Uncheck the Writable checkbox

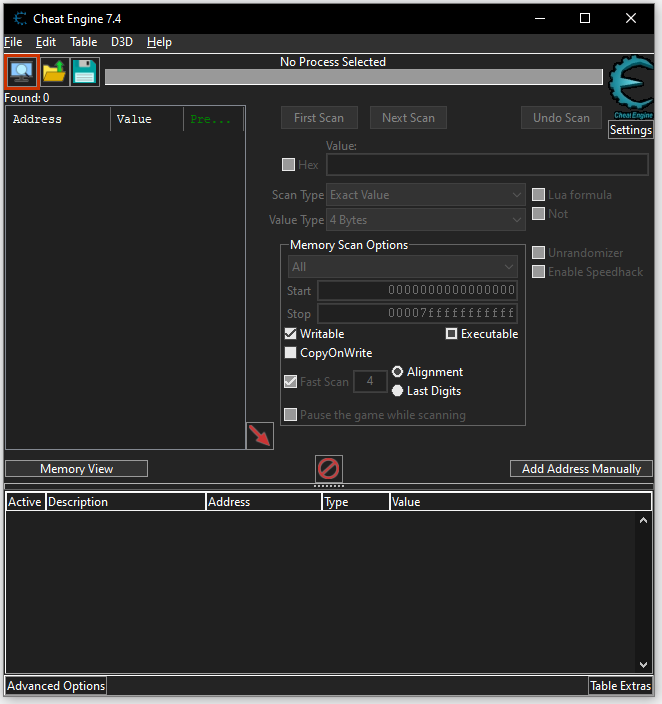pos(291,334)
